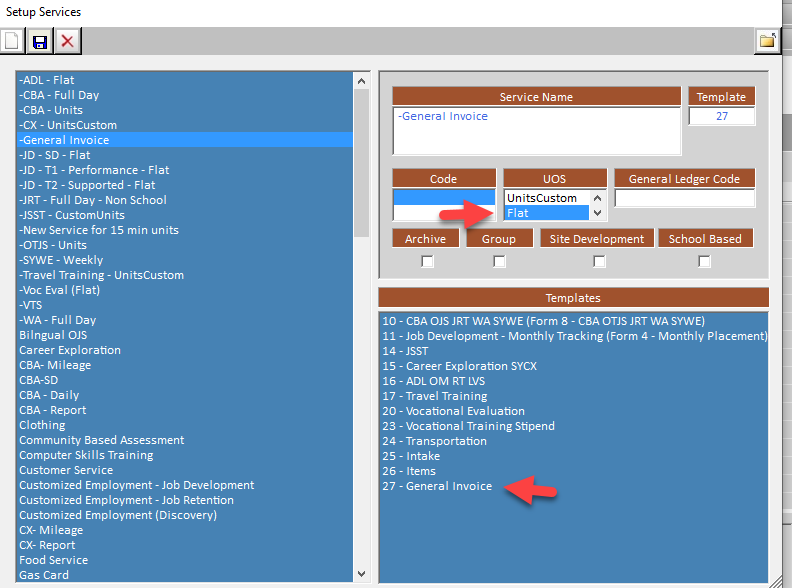Select Gas Card in services list
Image resolution: width=792 pixels, height=588 pixels.
[45, 575]
